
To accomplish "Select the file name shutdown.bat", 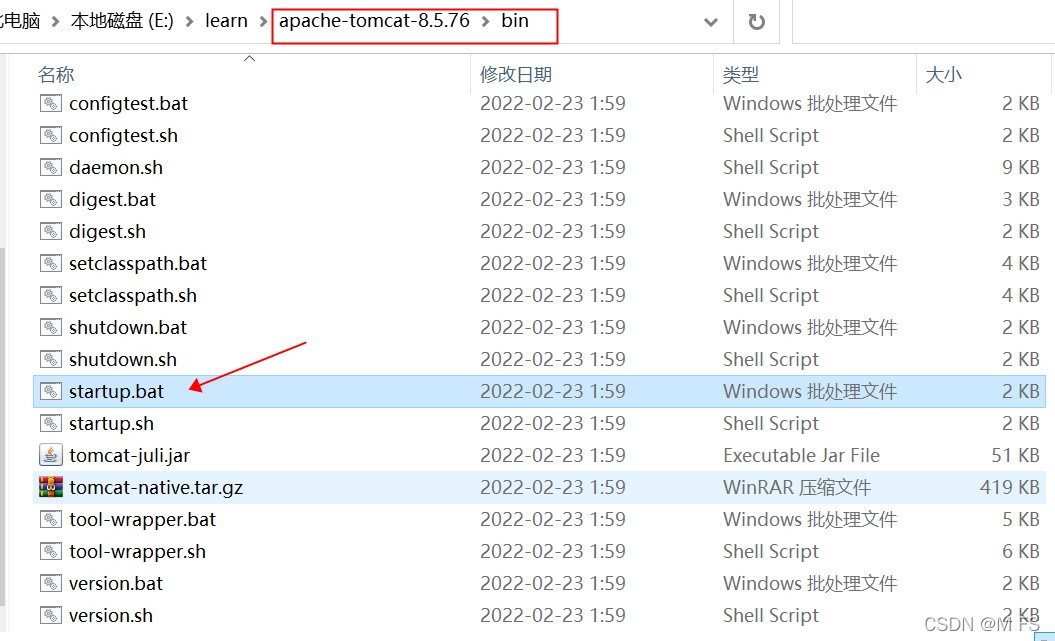I will click(x=128, y=328).
